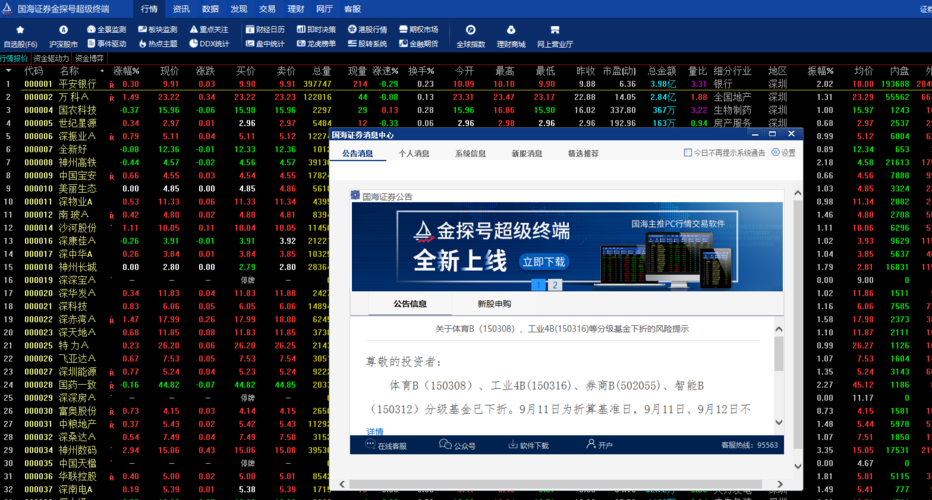Open the 交易 menu tab
Viewport: 932px width, 500px height.
(267, 8)
